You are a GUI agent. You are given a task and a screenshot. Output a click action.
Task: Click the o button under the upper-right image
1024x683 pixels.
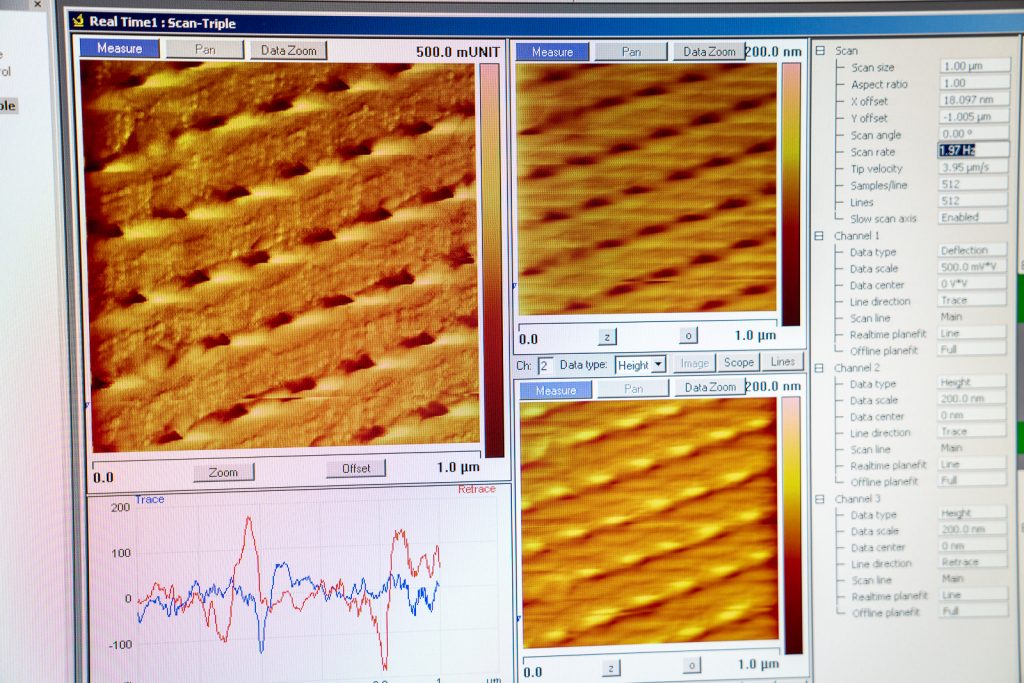[688, 335]
